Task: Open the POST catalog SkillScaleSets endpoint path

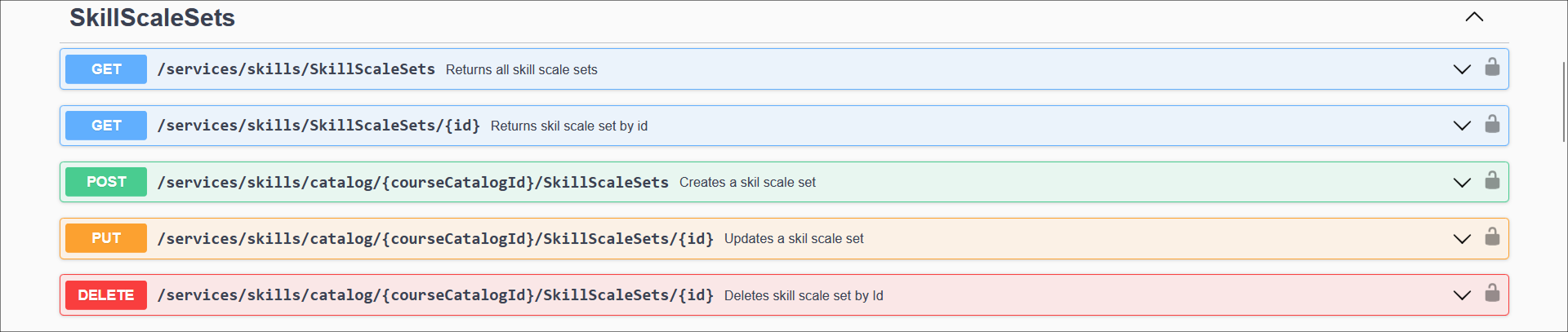Action: click(412, 182)
